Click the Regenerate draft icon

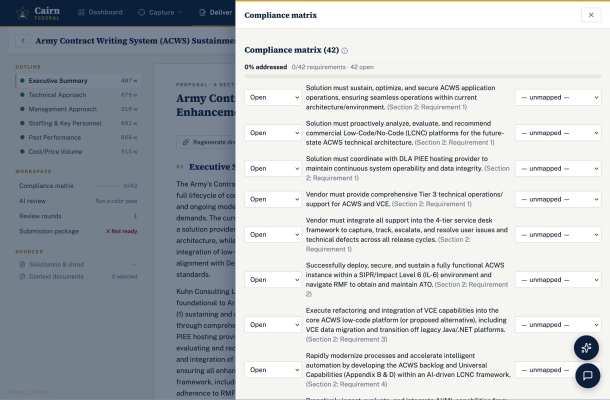click(186, 142)
